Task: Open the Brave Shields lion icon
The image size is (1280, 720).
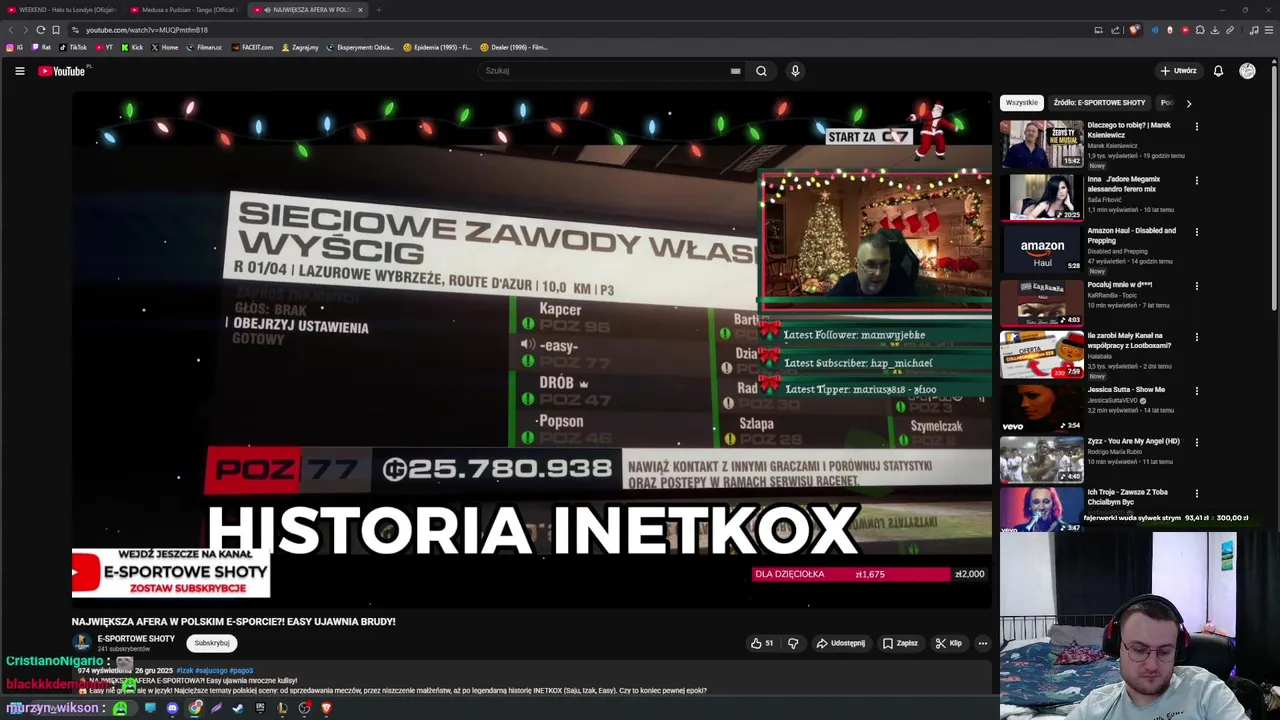Action: pyautogui.click(x=1134, y=30)
